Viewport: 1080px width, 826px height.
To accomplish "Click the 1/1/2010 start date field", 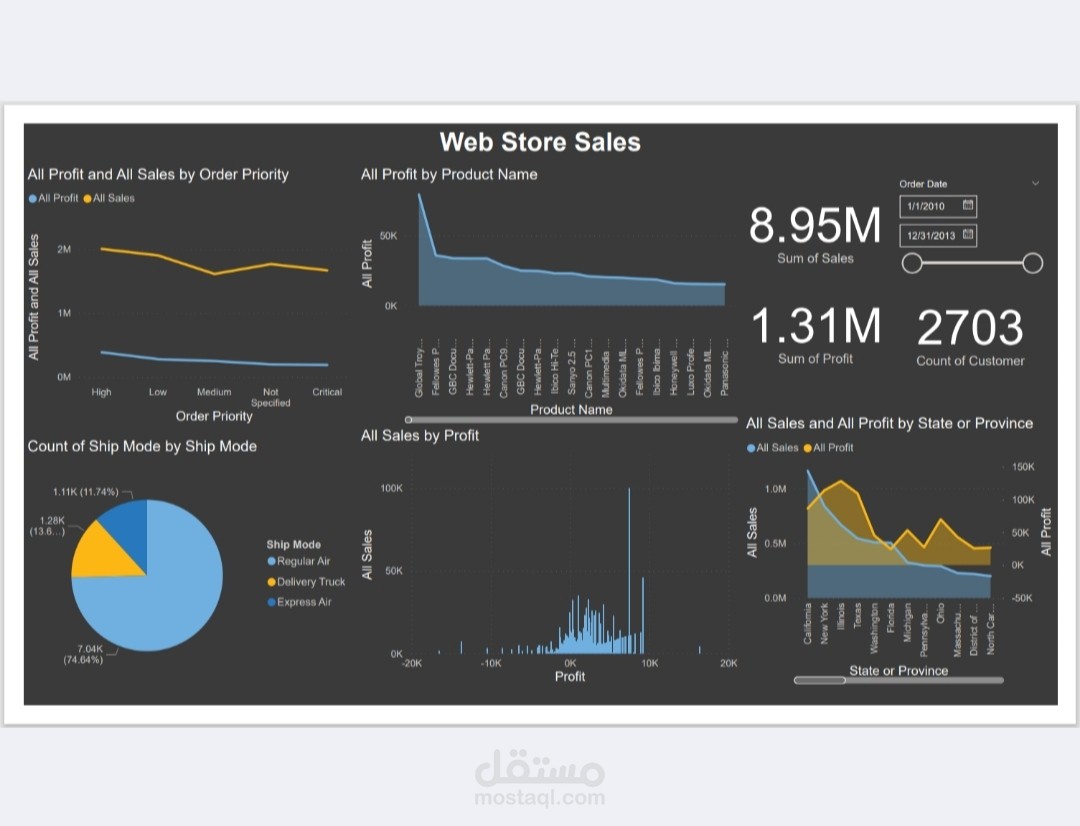I will point(938,206).
